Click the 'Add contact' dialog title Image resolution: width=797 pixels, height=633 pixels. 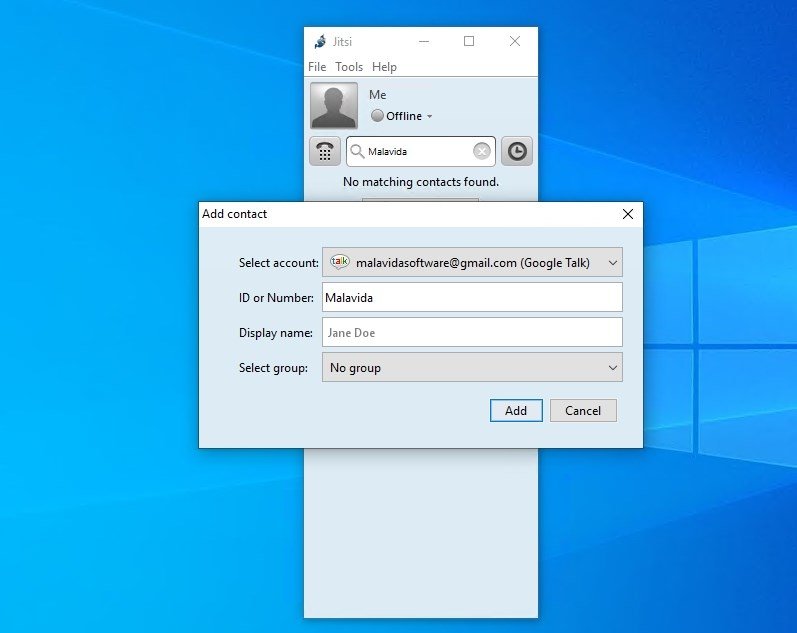[x=234, y=214]
